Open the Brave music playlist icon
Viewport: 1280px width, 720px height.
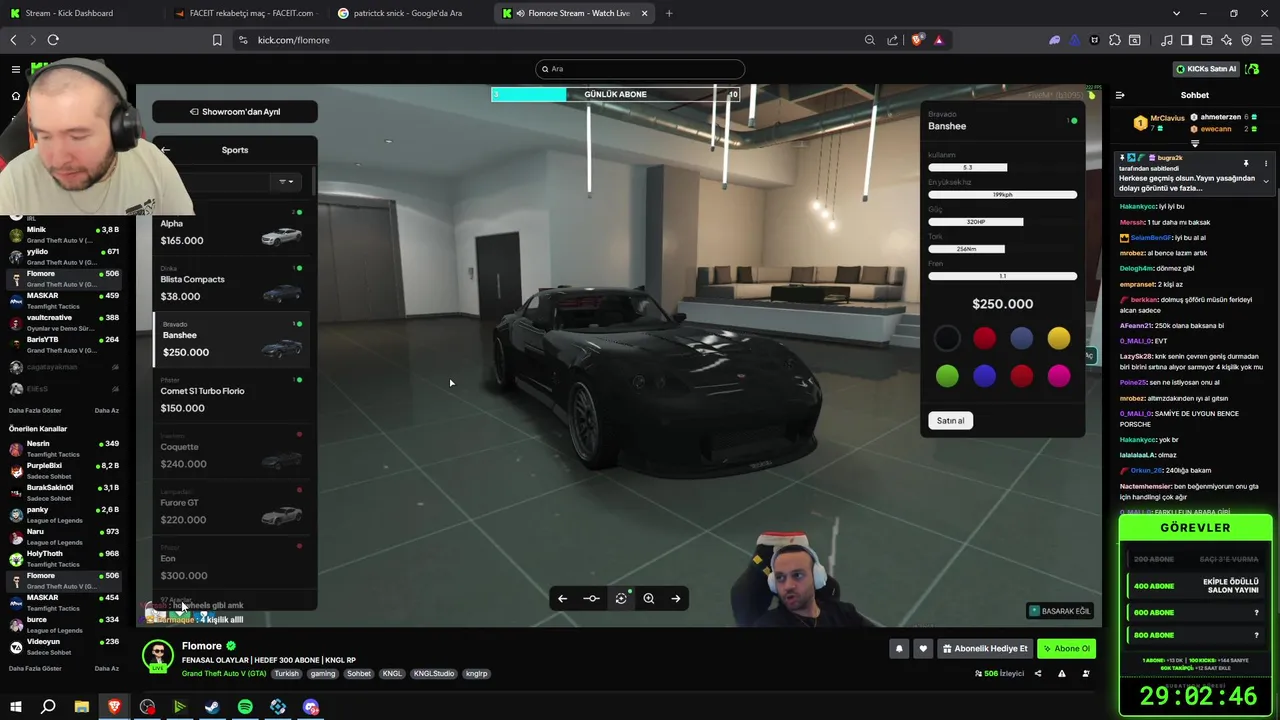(x=1167, y=40)
